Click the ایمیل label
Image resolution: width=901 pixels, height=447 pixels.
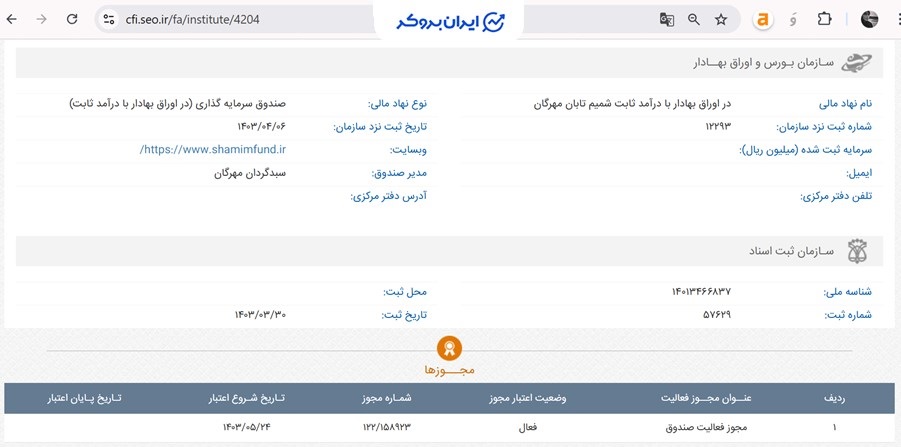pyautogui.click(x=859, y=173)
